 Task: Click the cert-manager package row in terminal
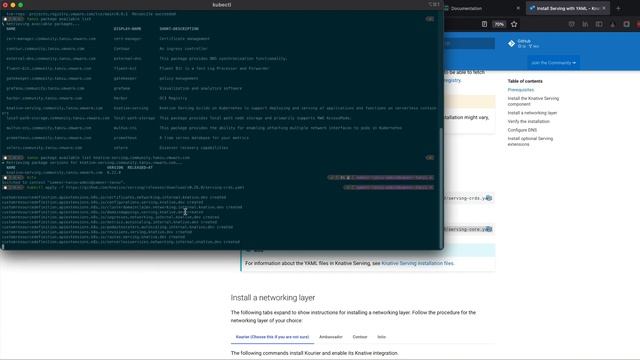108,39
